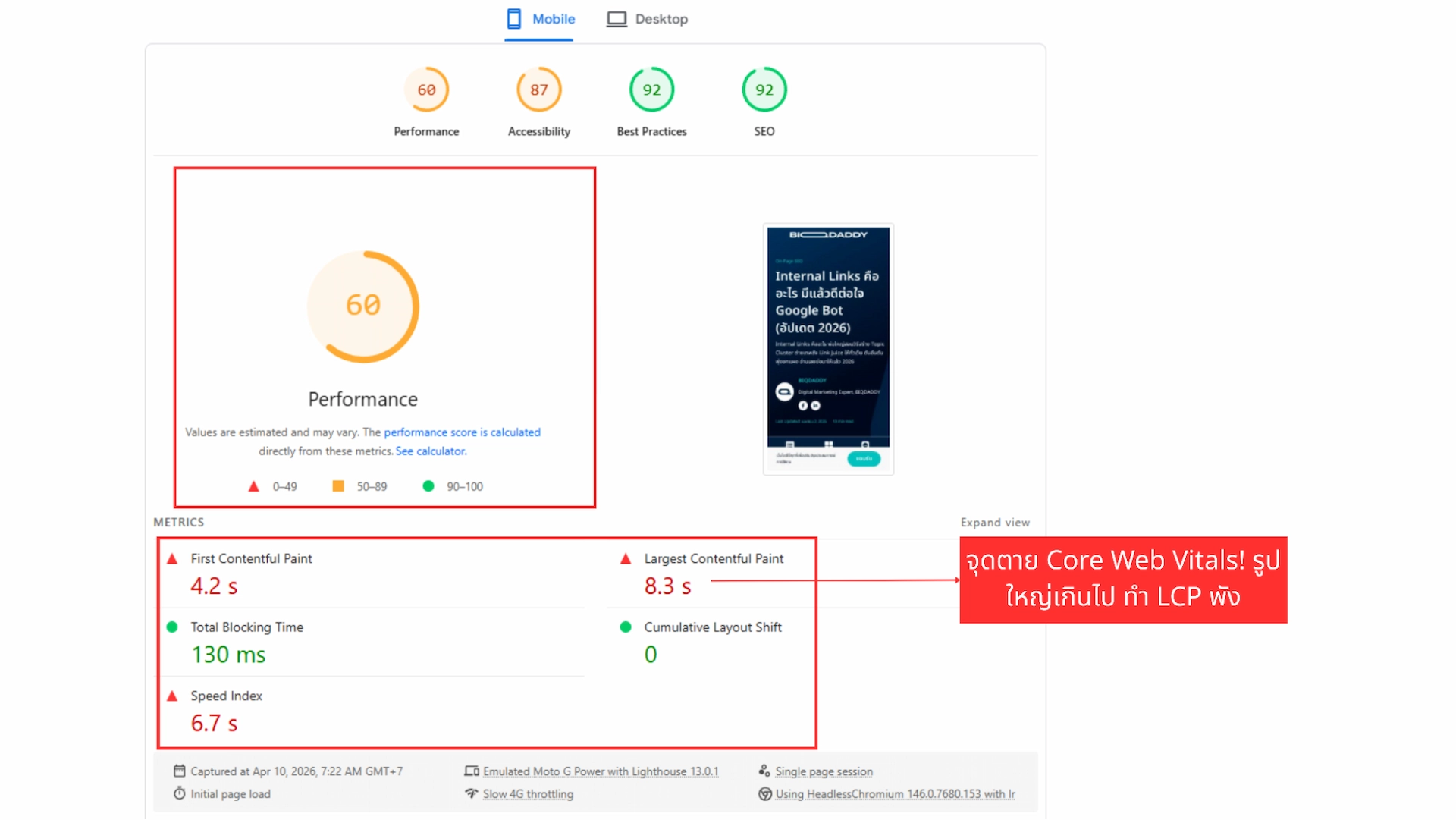Click the orange square 50–89 legend icon
1456x820 pixels.
click(338, 486)
